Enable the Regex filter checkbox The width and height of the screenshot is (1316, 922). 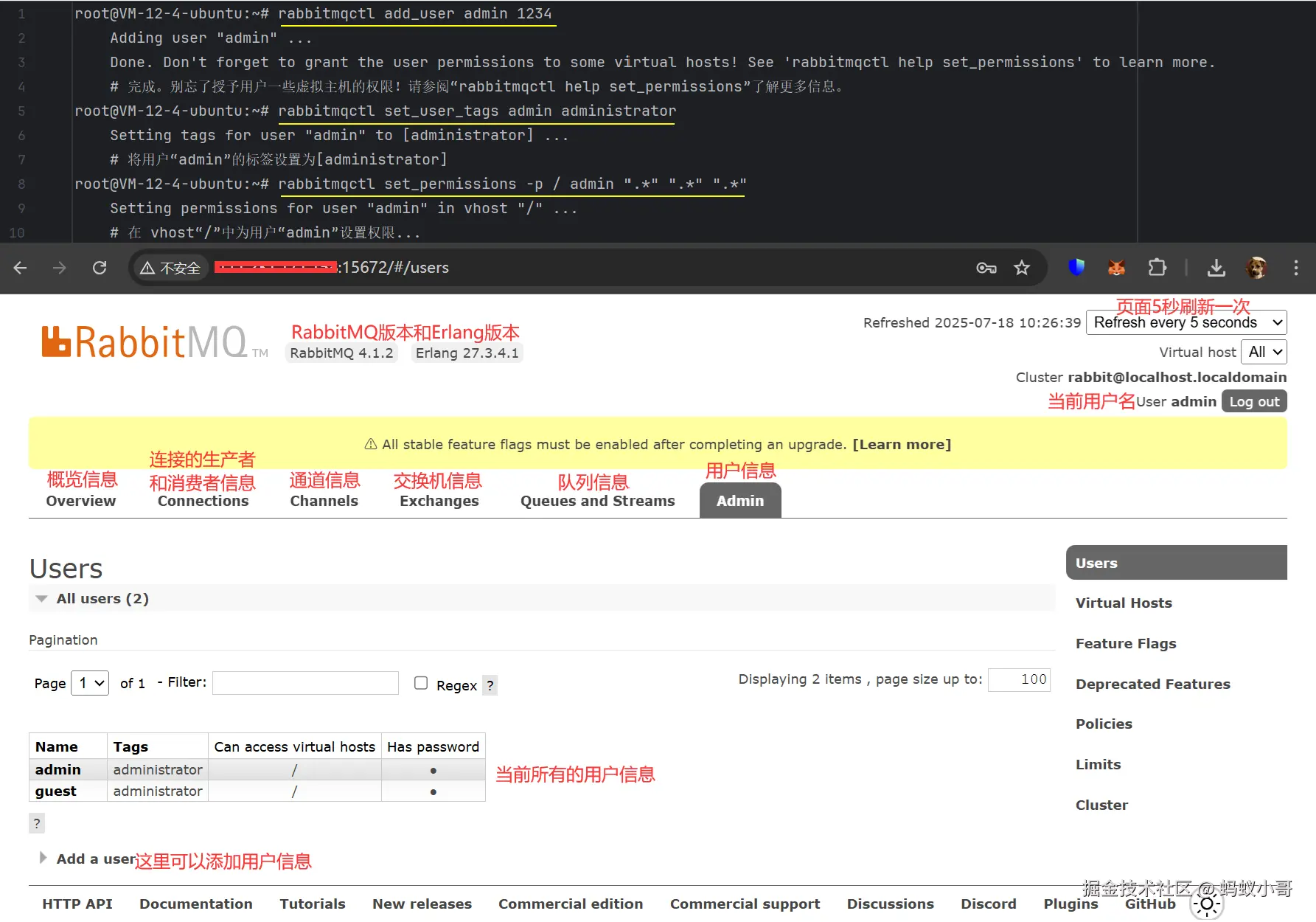tap(421, 683)
